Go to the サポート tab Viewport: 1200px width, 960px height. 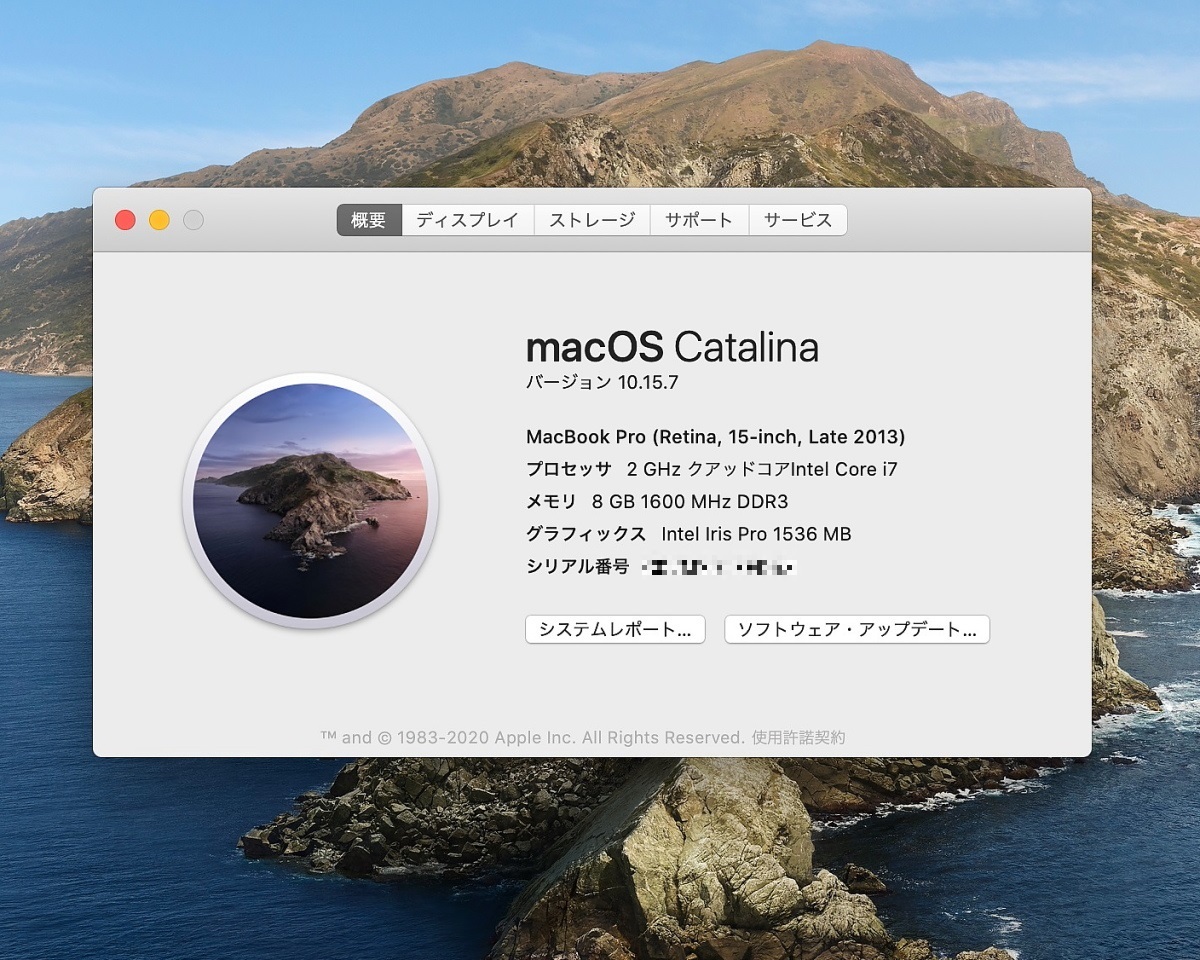[699, 220]
